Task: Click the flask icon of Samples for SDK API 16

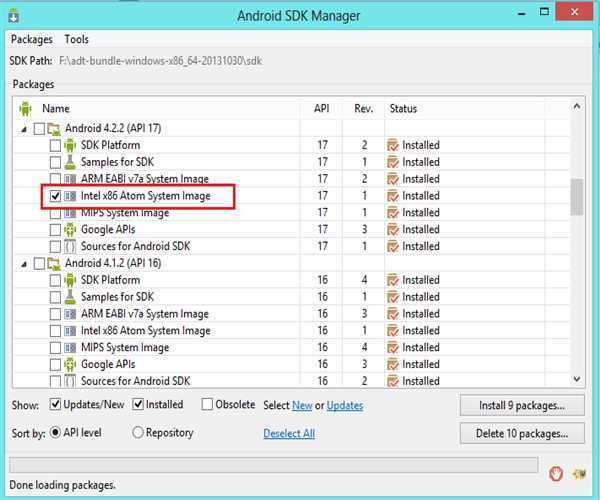Action: coord(70,297)
